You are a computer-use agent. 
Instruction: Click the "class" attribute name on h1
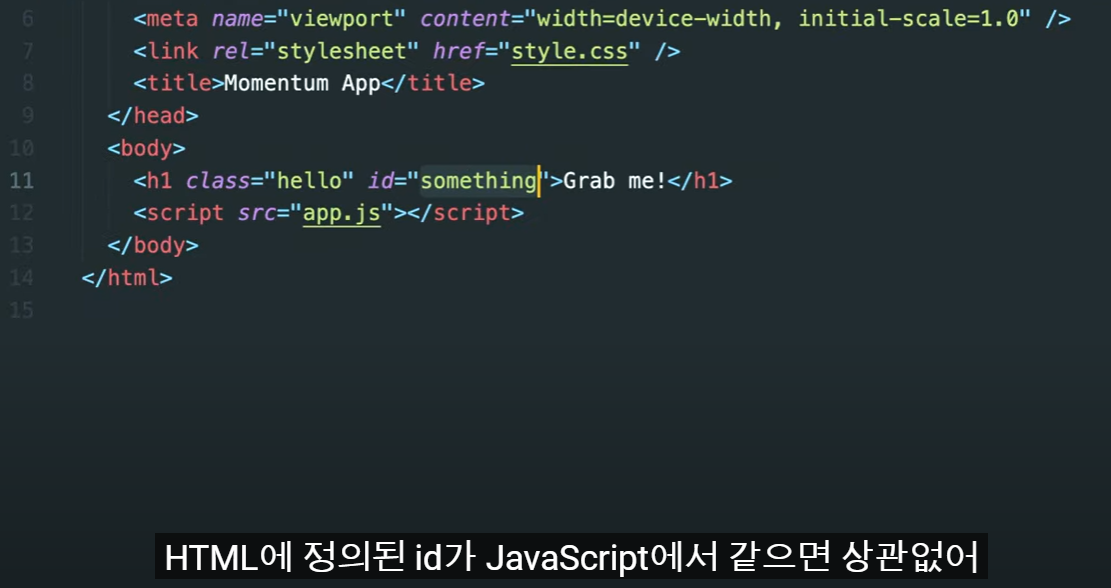point(218,181)
